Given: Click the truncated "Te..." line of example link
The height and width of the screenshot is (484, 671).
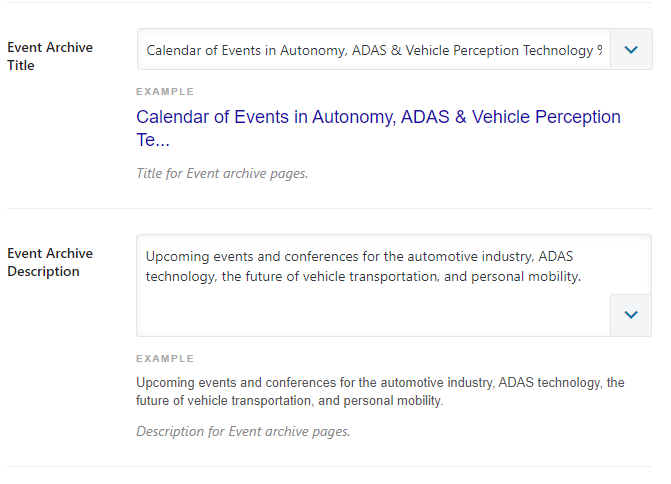Looking at the screenshot, I should [x=153, y=141].
